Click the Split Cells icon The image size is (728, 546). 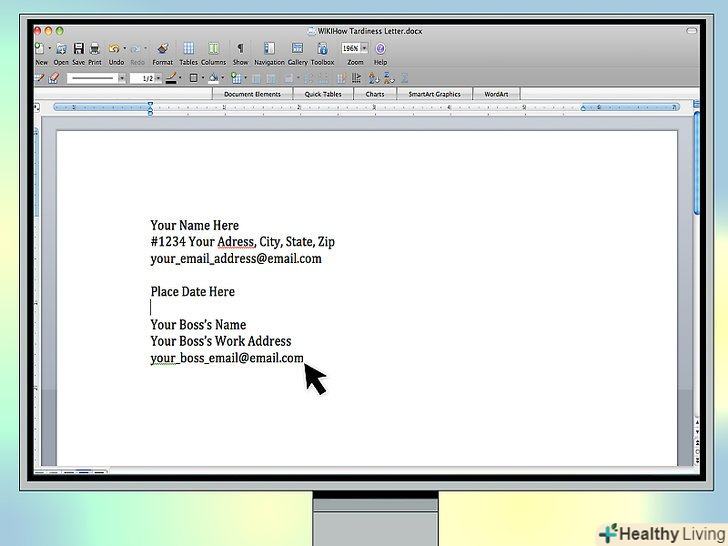(x=271, y=78)
